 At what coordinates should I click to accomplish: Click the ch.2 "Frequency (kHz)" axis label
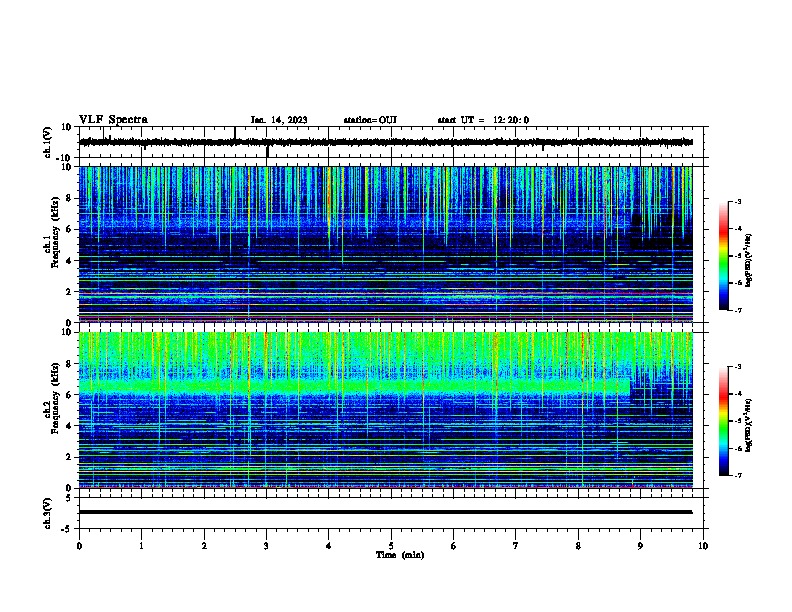pos(55,398)
